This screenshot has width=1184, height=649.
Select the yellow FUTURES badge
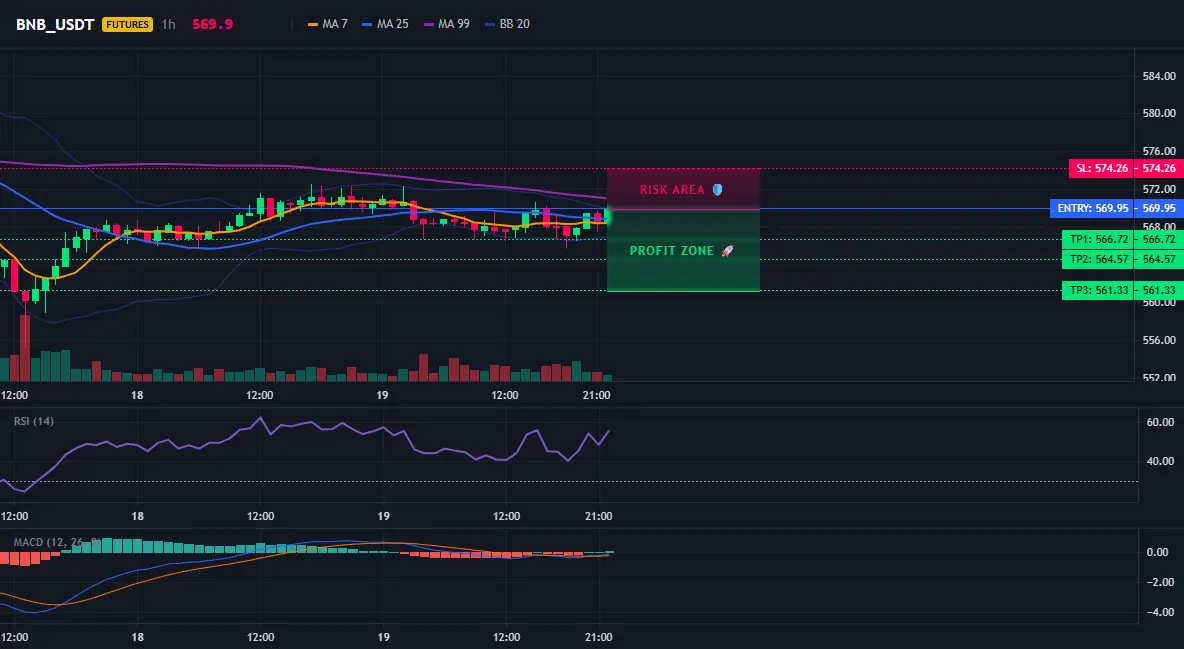[x=128, y=24]
